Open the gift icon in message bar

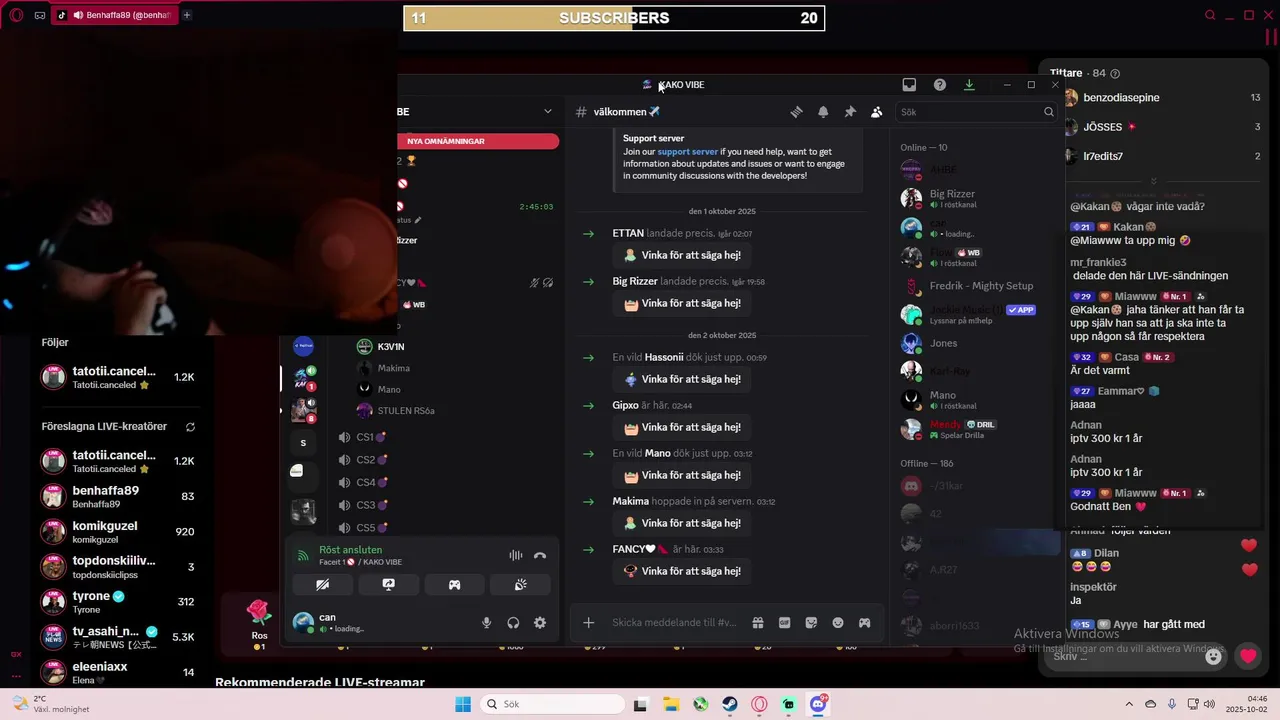(758, 623)
